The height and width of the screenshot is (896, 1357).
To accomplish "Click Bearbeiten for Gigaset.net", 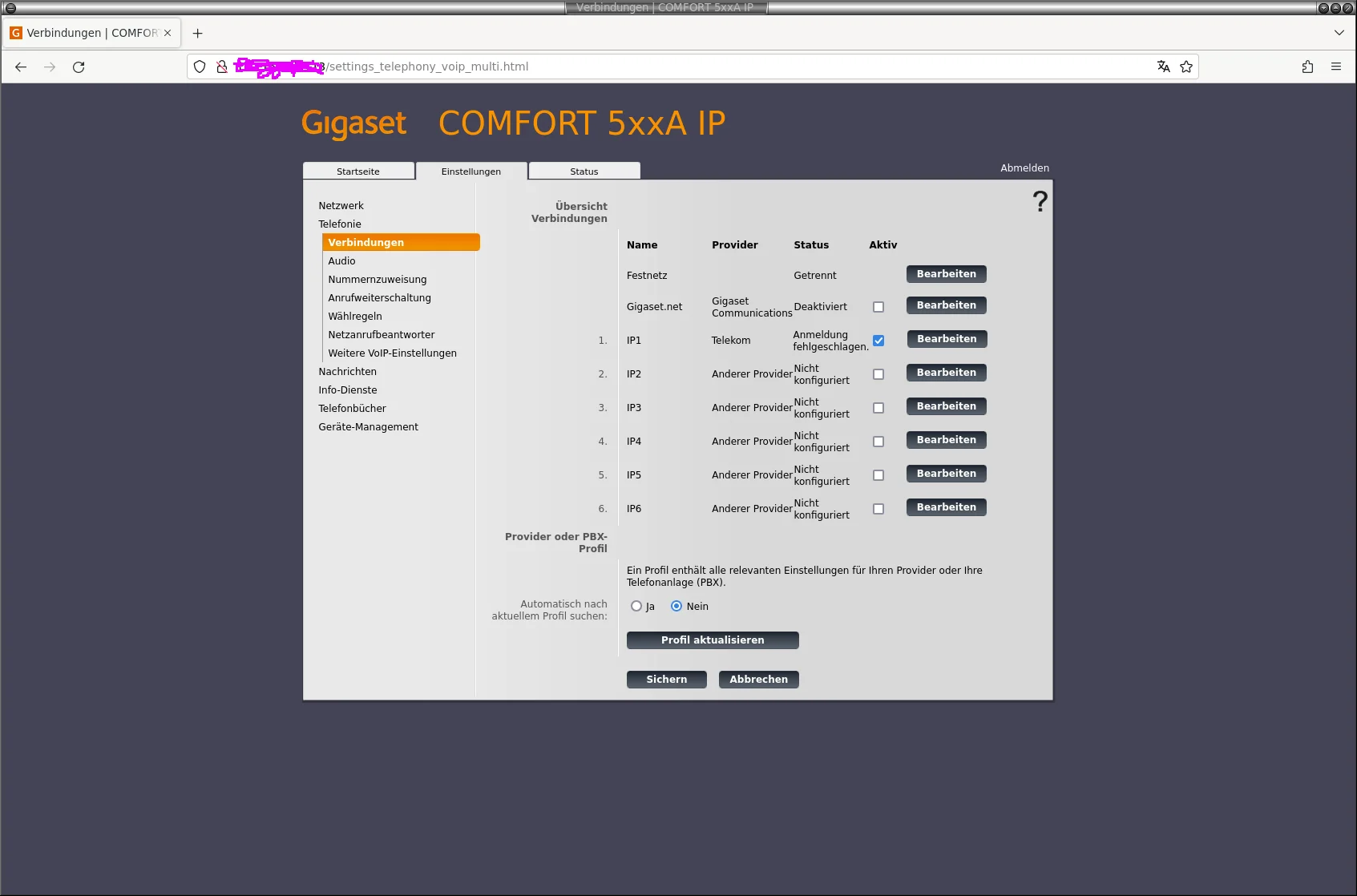I will pos(947,305).
